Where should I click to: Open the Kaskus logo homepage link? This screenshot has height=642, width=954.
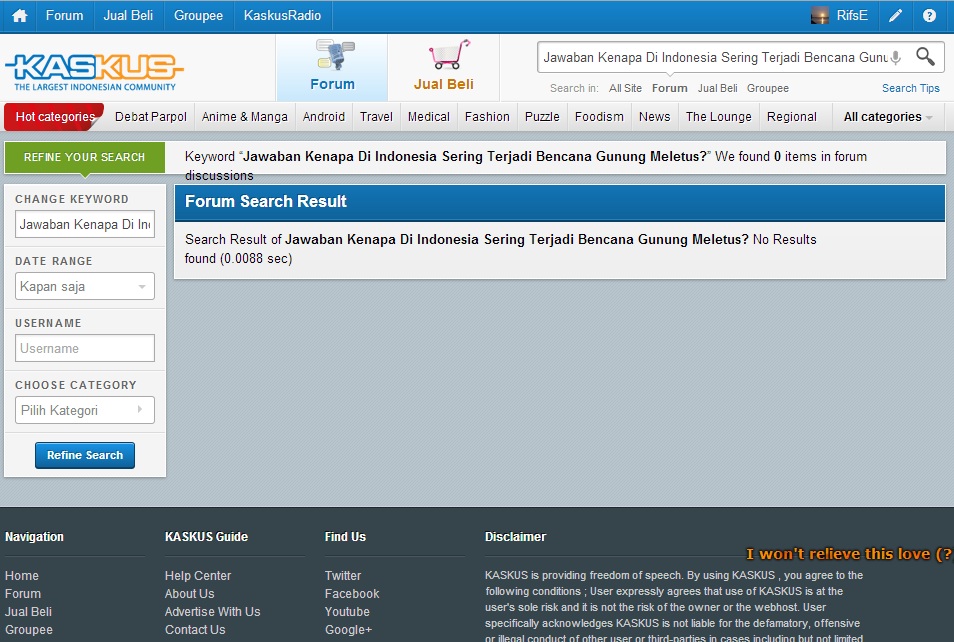(94, 72)
